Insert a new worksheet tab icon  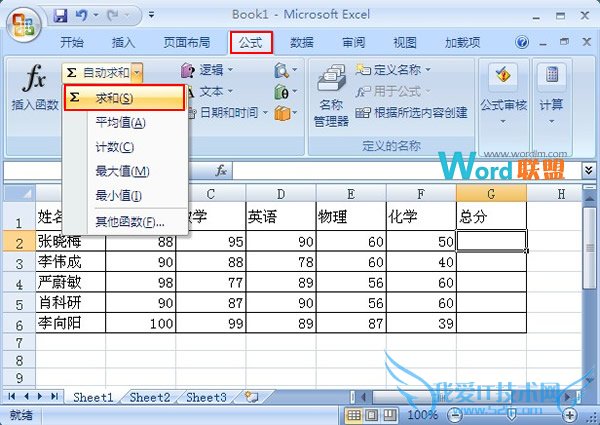point(251,397)
